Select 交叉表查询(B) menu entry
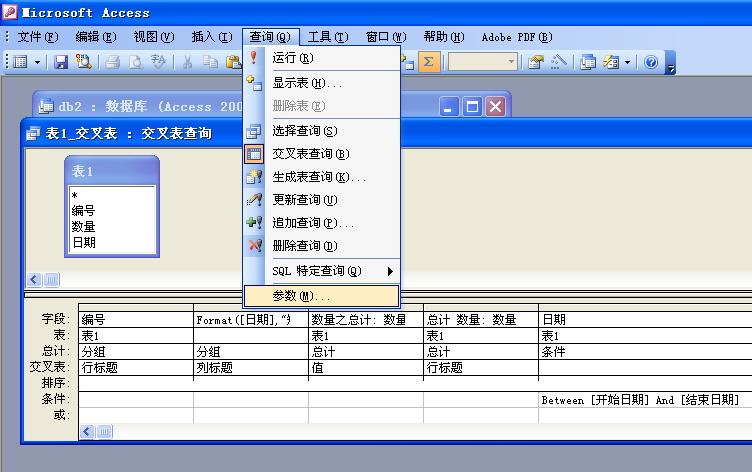This screenshot has width=752, height=472. (x=322, y=154)
